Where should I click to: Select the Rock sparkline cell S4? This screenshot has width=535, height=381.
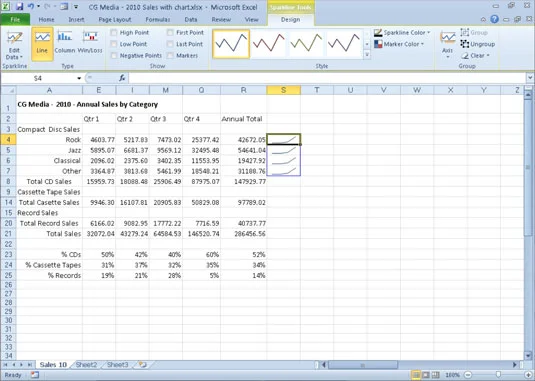click(x=284, y=140)
